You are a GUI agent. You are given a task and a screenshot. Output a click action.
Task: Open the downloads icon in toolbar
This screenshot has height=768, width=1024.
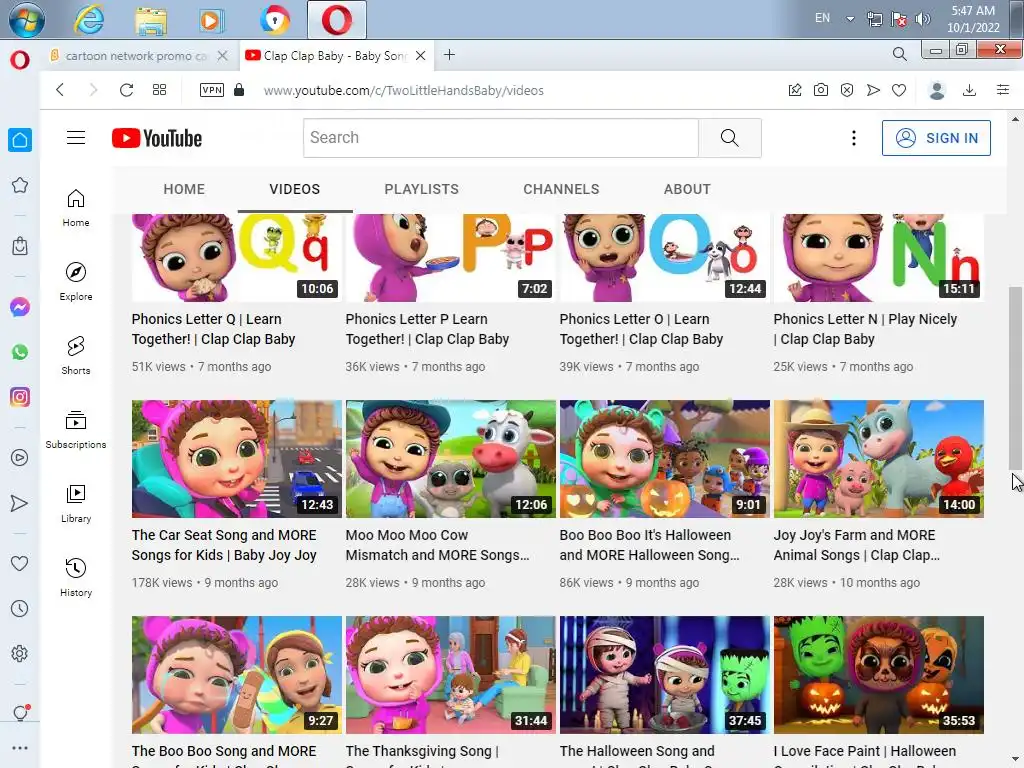[x=970, y=90]
